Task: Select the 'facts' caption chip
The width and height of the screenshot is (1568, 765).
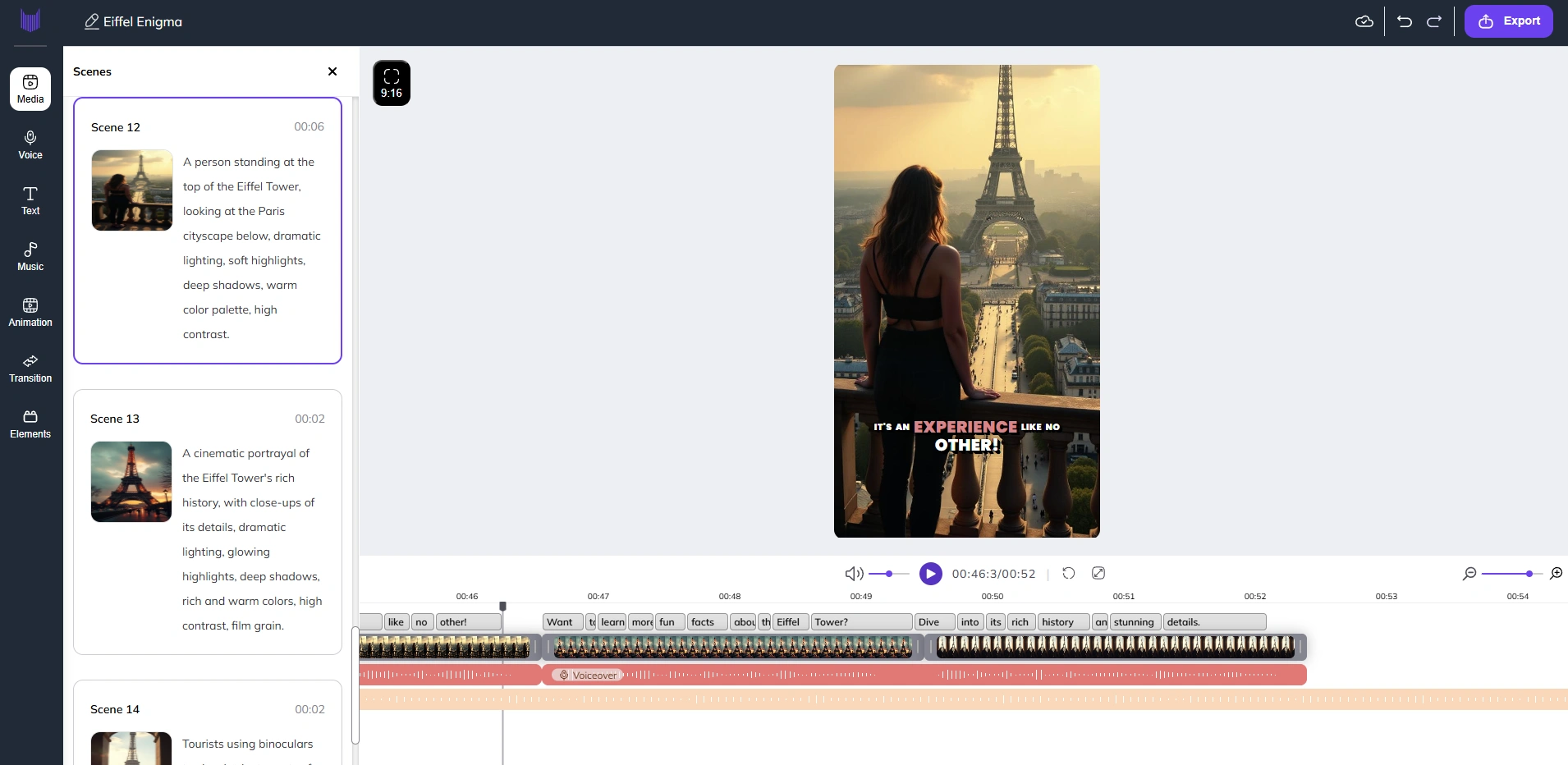Action: point(707,622)
